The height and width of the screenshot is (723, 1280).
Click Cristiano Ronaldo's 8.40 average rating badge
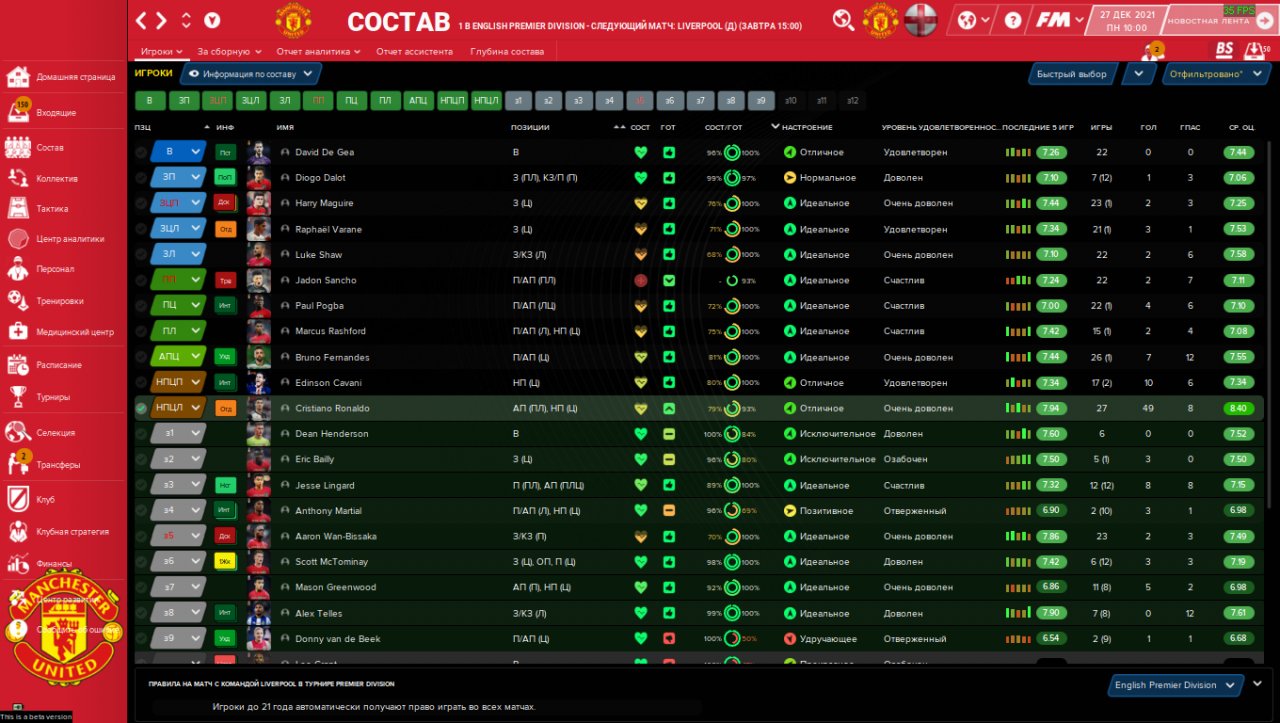[1237, 408]
